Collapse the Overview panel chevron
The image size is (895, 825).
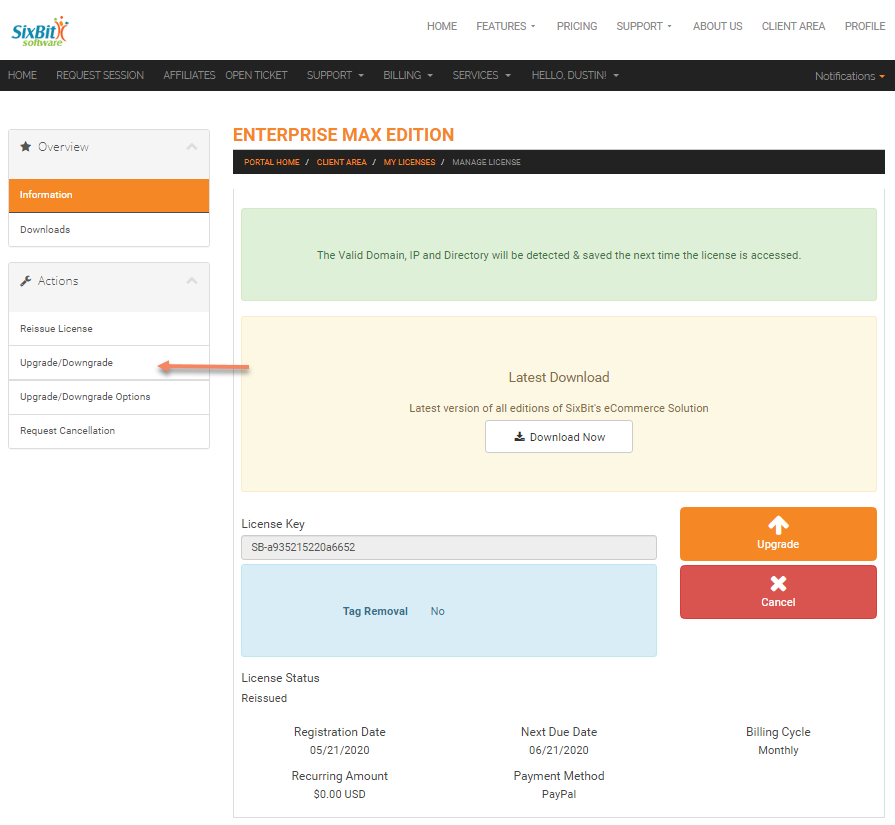pos(192,147)
